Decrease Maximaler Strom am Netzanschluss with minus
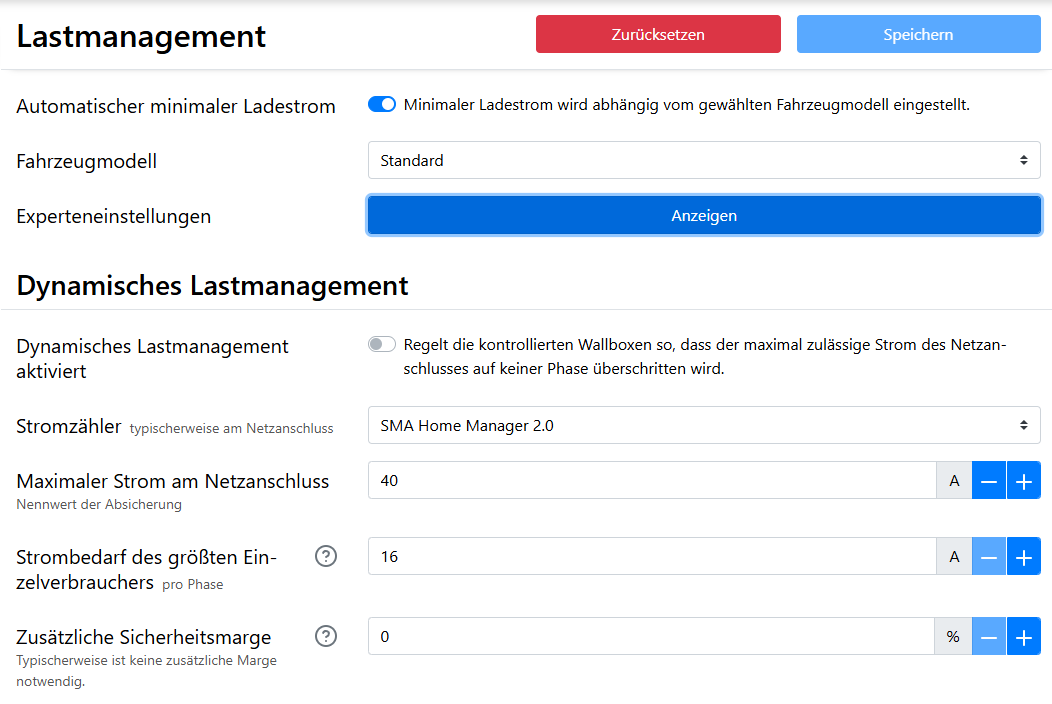The image size is (1052, 704). (989, 481)
